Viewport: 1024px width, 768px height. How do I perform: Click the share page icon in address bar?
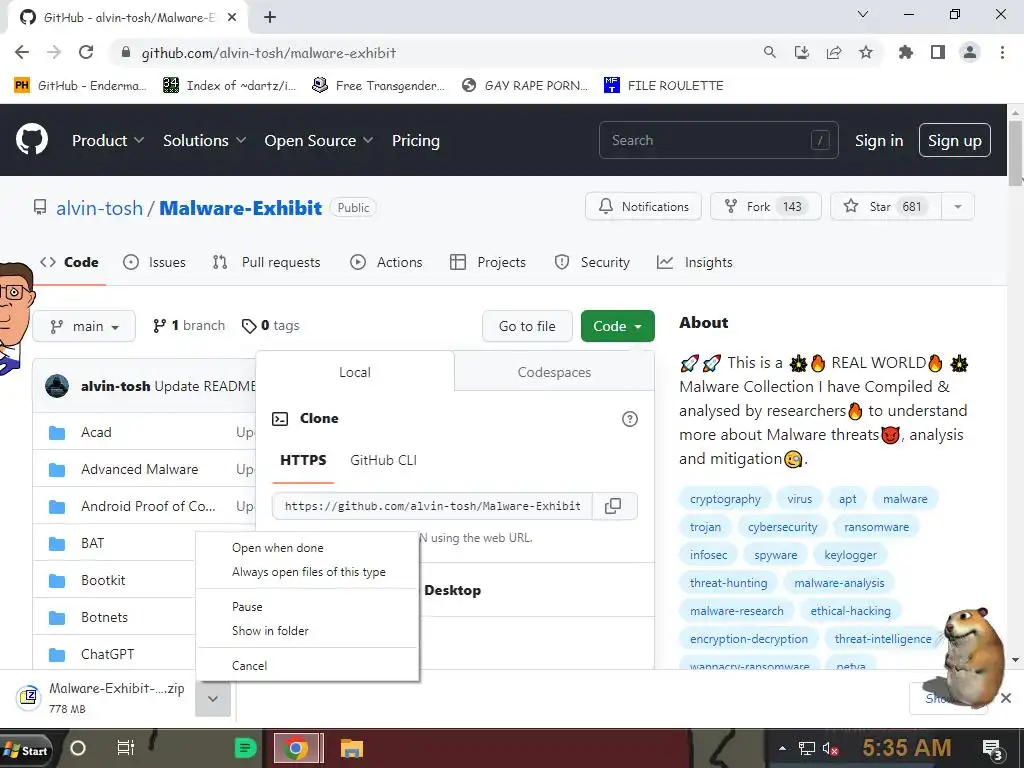click(834, 53)
